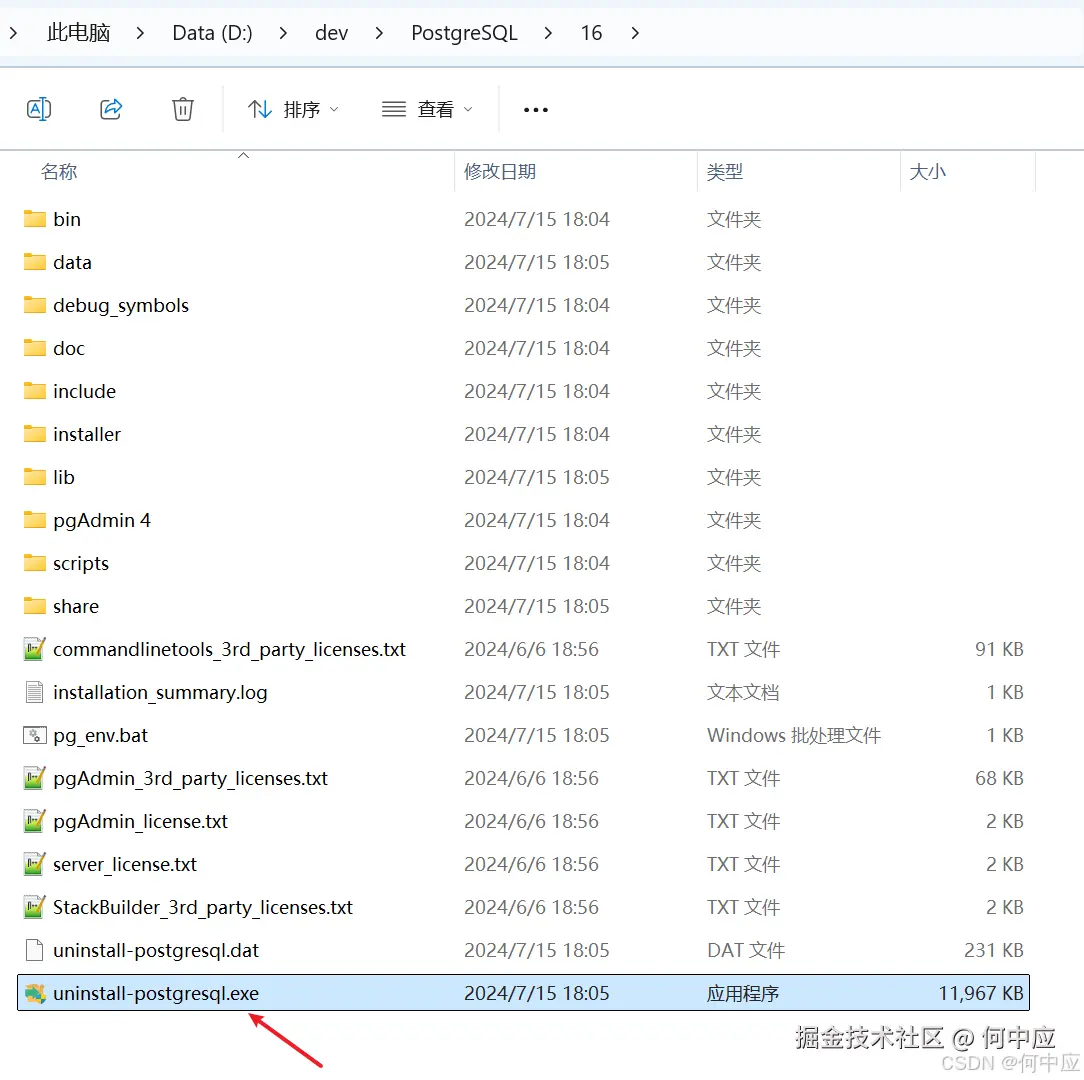This screenshot has height=1080, width=1084.
Task: Sort by 名称 column header
Action: (59, 171)
